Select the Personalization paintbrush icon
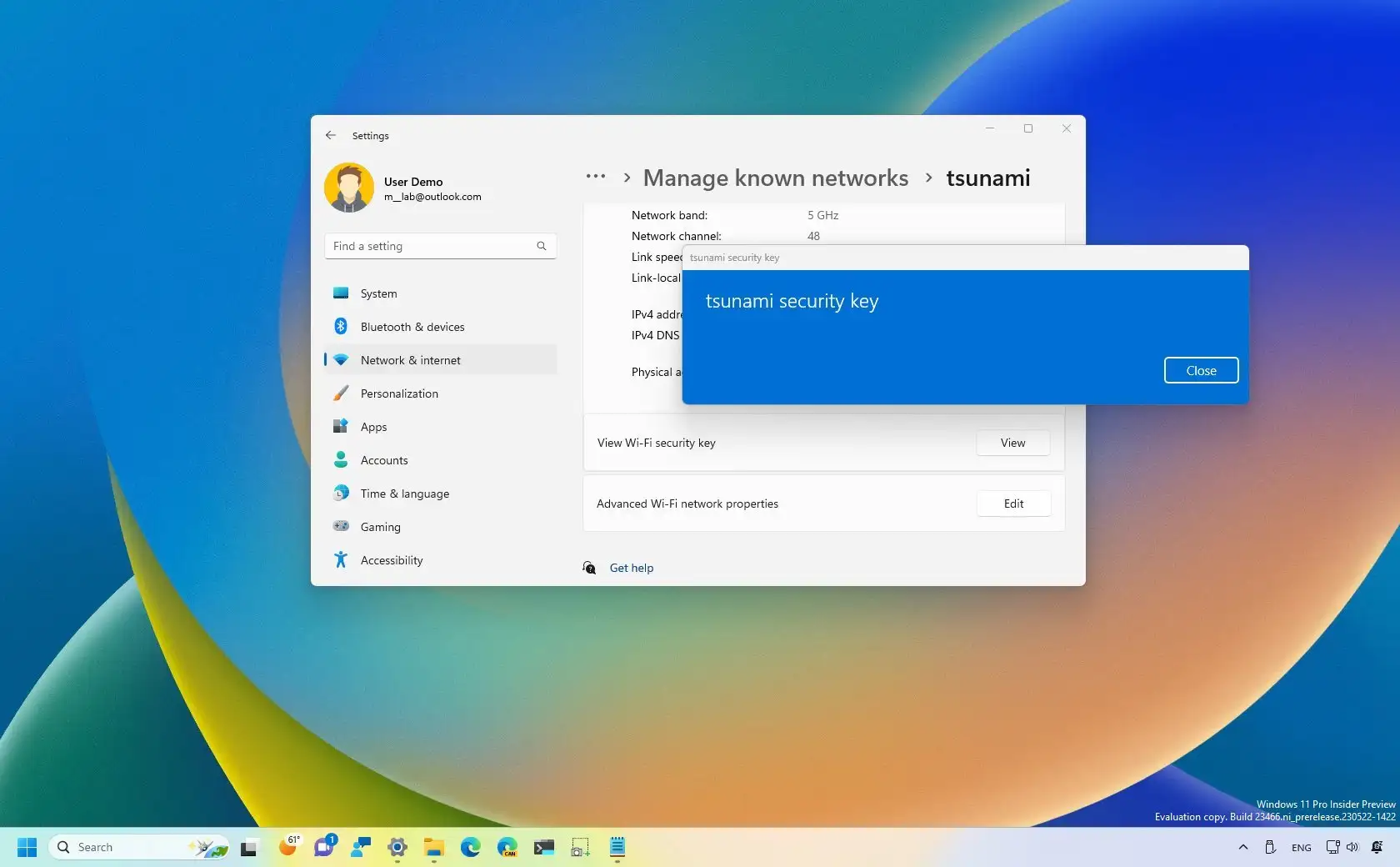The width and height of the screenshot is (1400, 867). click(x=341, y=393)
